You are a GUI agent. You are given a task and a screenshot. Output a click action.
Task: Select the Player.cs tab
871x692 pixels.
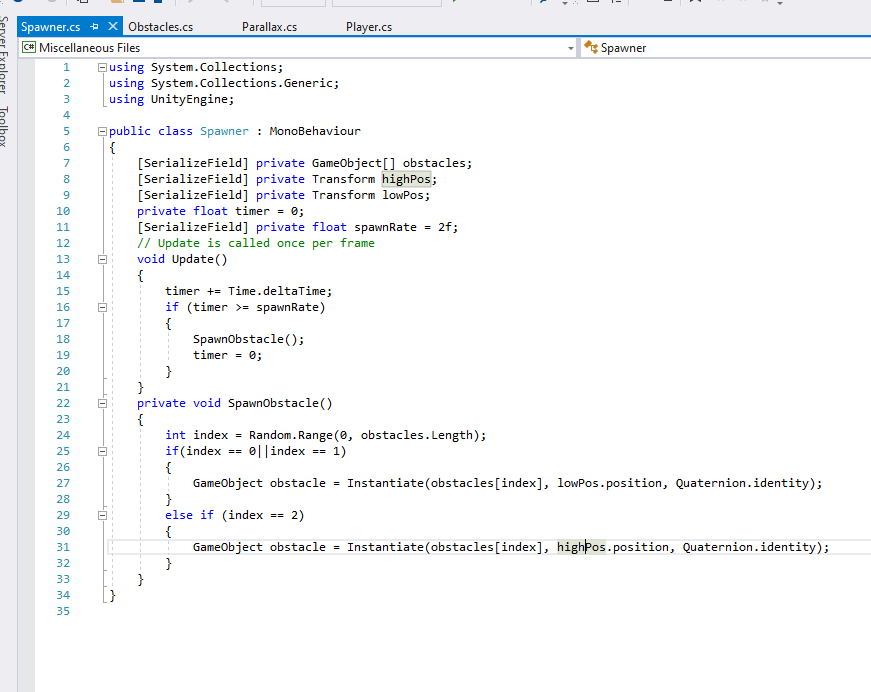coord(368,27)
